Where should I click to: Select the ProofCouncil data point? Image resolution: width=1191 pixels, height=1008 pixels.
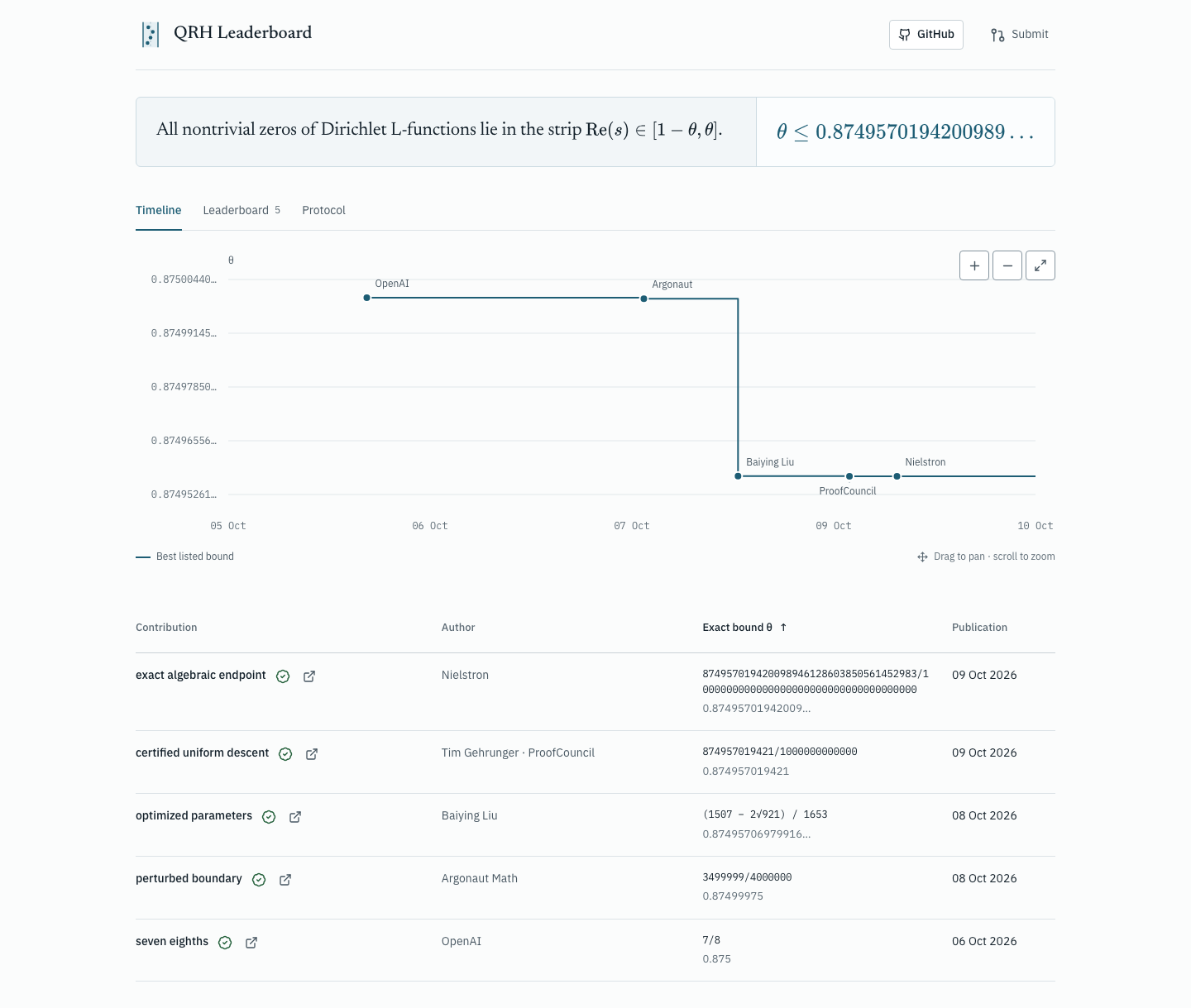(x=849, y=476)
